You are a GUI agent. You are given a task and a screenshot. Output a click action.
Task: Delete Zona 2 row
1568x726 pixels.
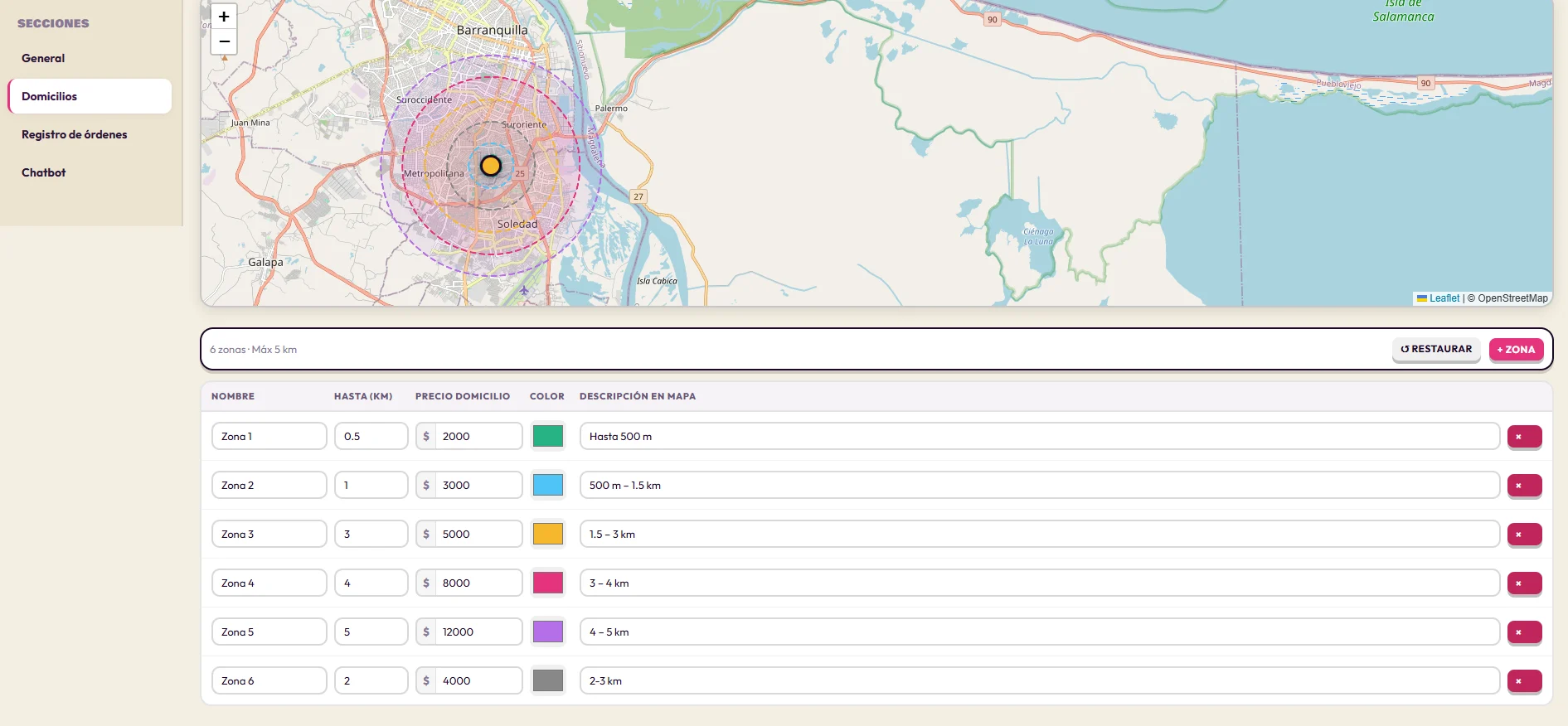(1524, 486)
